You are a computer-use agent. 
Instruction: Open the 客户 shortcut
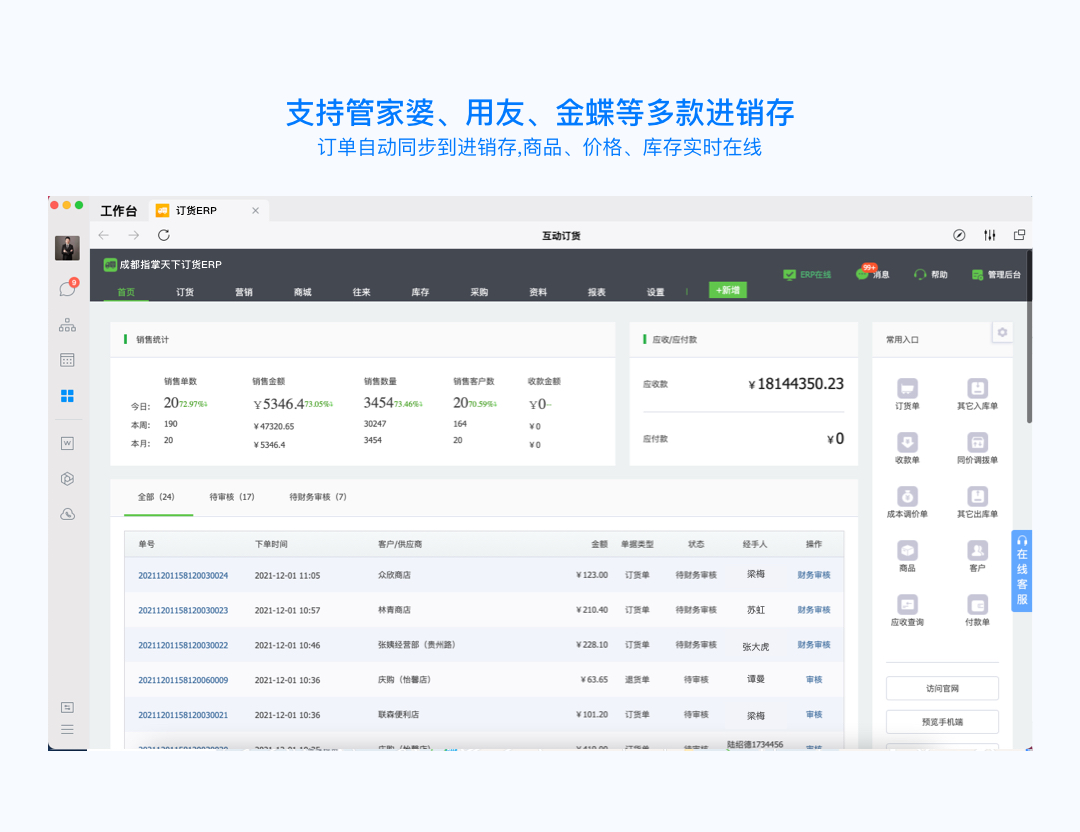click(977, 557)
